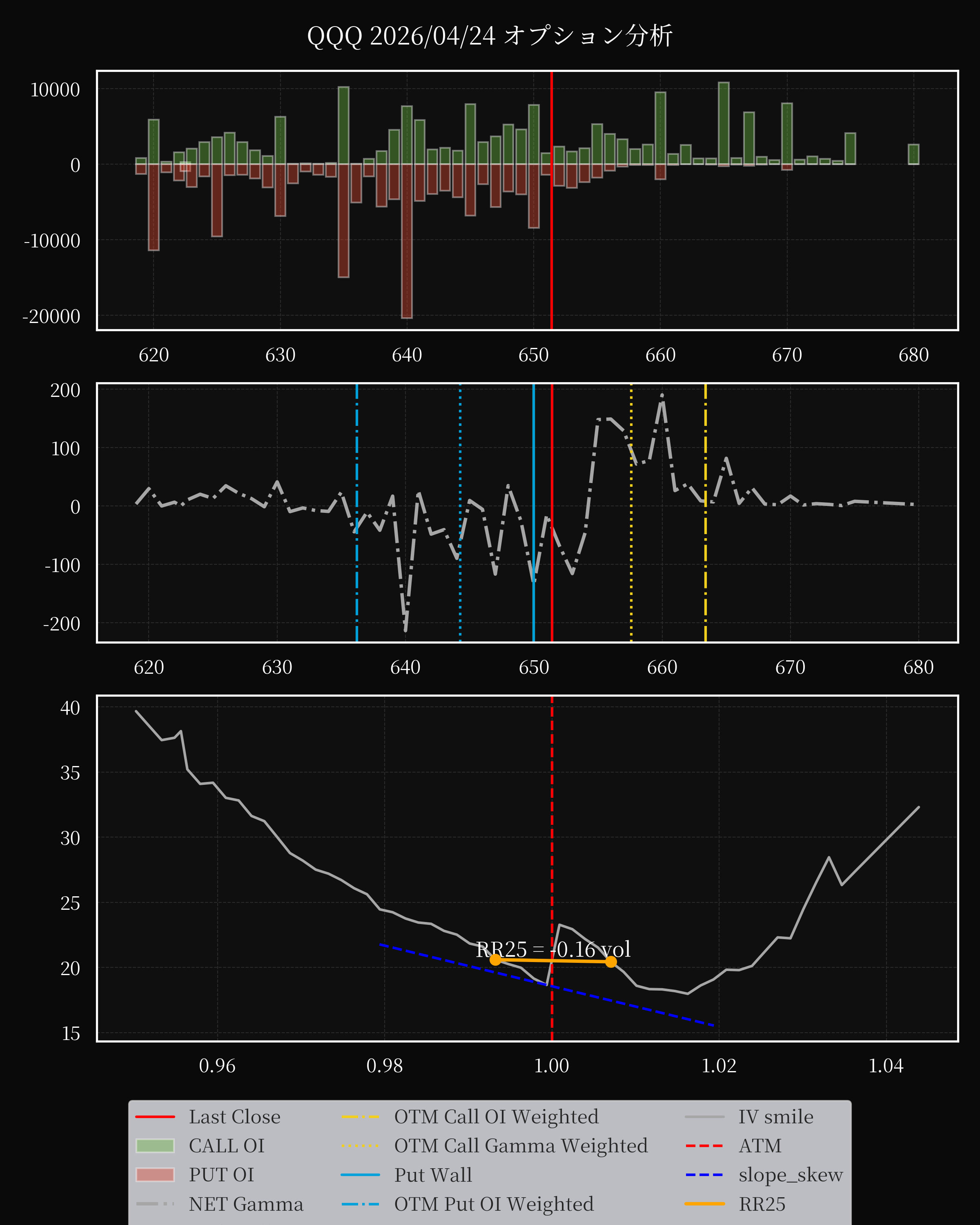Select the "680" tick under the open interest chart
This screenshot has height=1225, width=980.
coord(913,355)
